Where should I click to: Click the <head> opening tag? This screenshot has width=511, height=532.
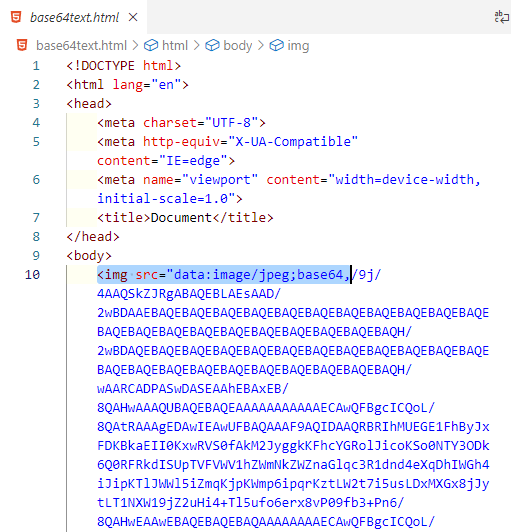click(x=89, y=103)
